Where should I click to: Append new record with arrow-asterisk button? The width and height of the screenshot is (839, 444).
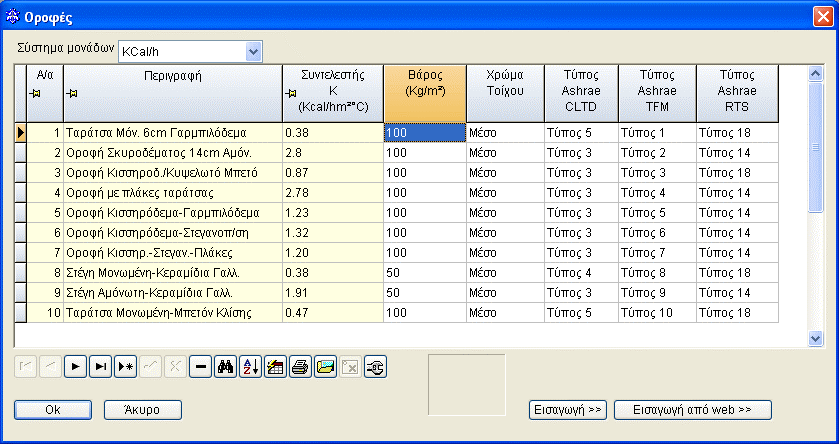tap(125, 367)
